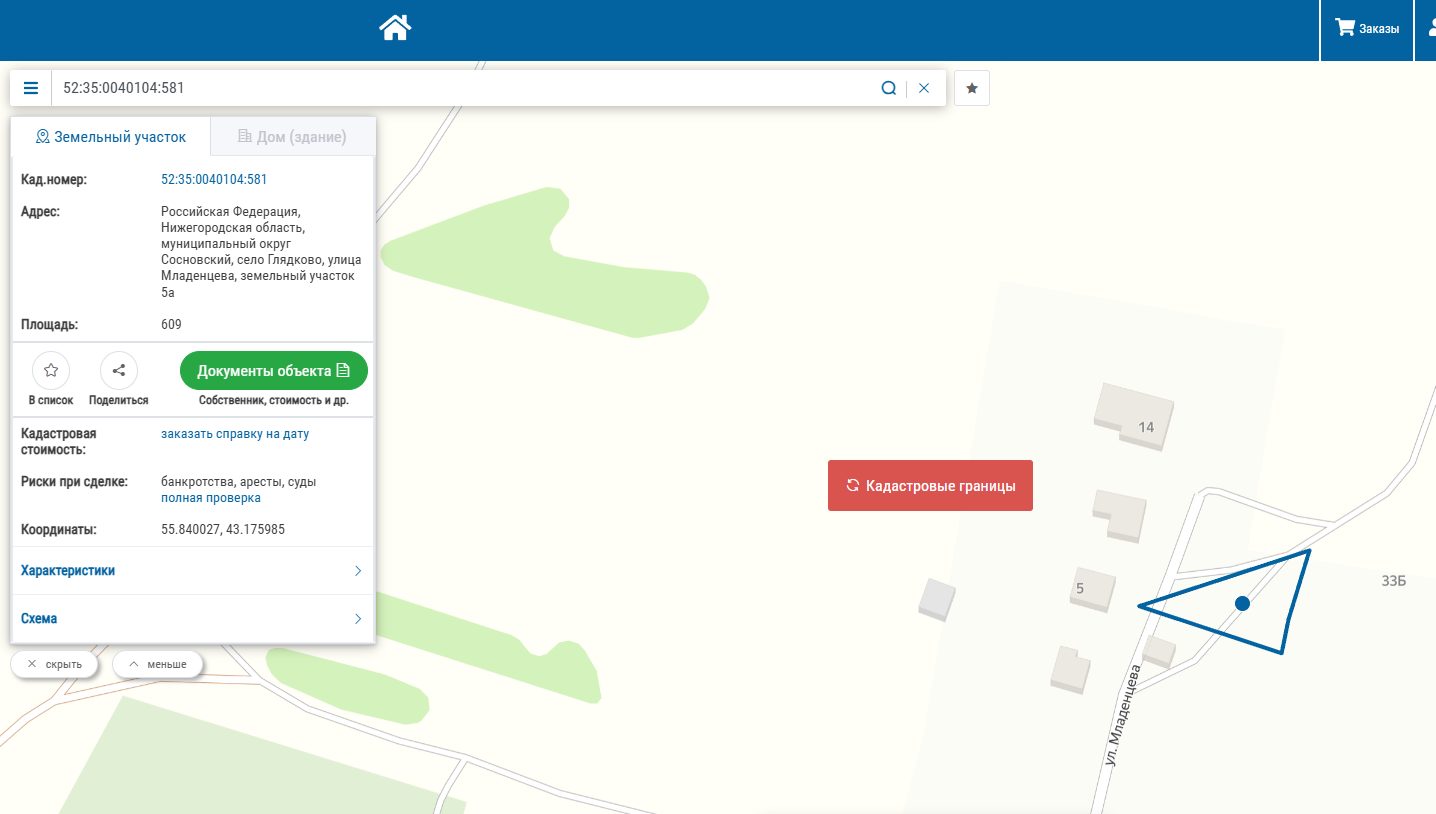This screenshot has width=1436, height=814.
Task: Open the Заказы shopping cart
Action: (x=1367, y=29)
